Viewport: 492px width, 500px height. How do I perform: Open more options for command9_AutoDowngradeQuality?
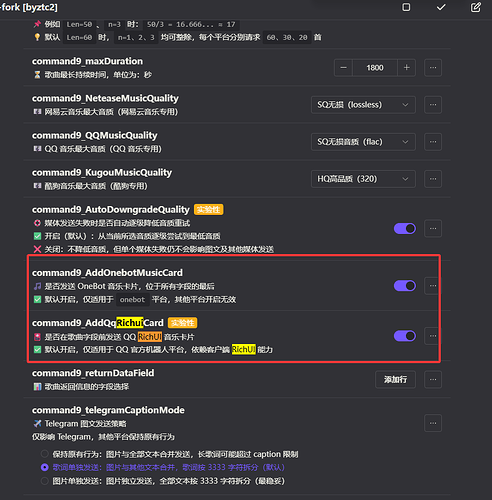pyautogui.click(x=433, y=229)
